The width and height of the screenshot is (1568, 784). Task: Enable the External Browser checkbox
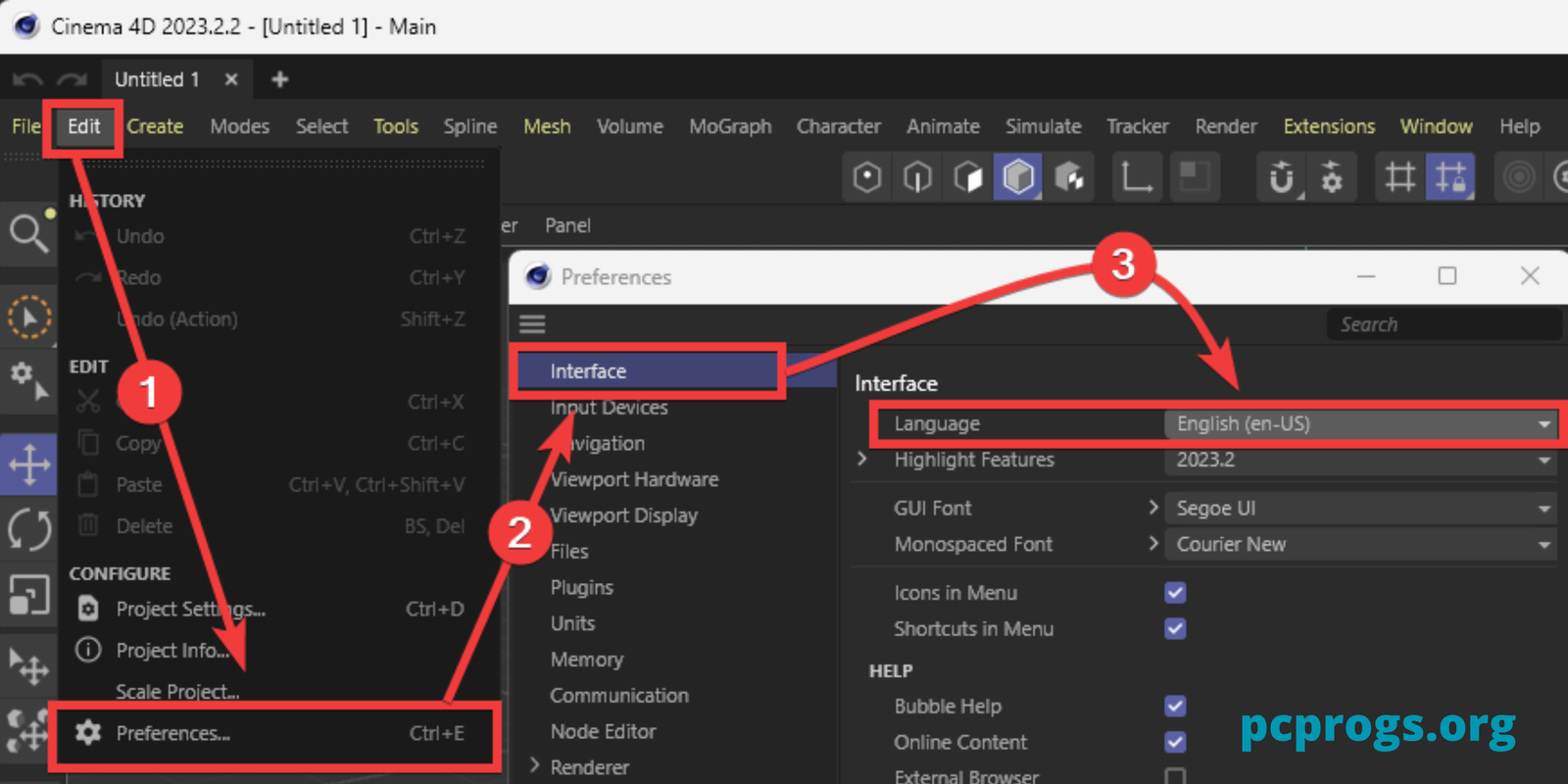point(1175,777)
